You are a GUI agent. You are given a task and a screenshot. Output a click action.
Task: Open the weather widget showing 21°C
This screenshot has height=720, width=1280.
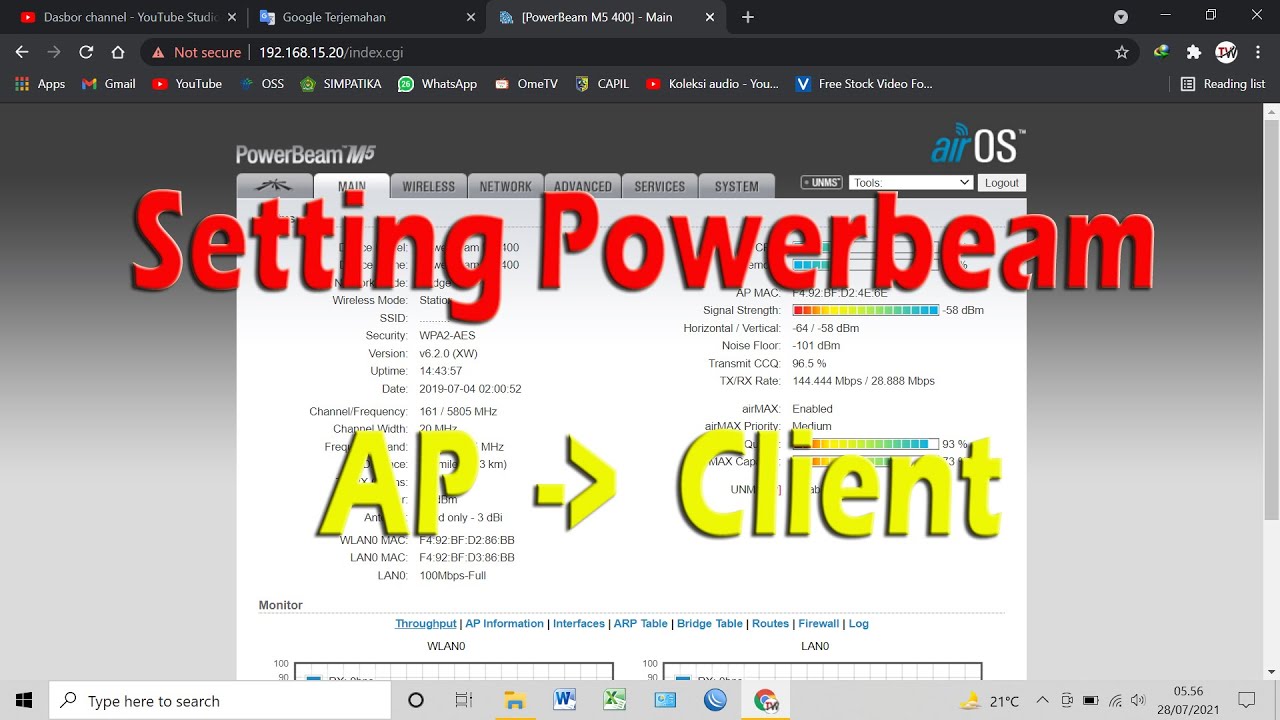990,700
